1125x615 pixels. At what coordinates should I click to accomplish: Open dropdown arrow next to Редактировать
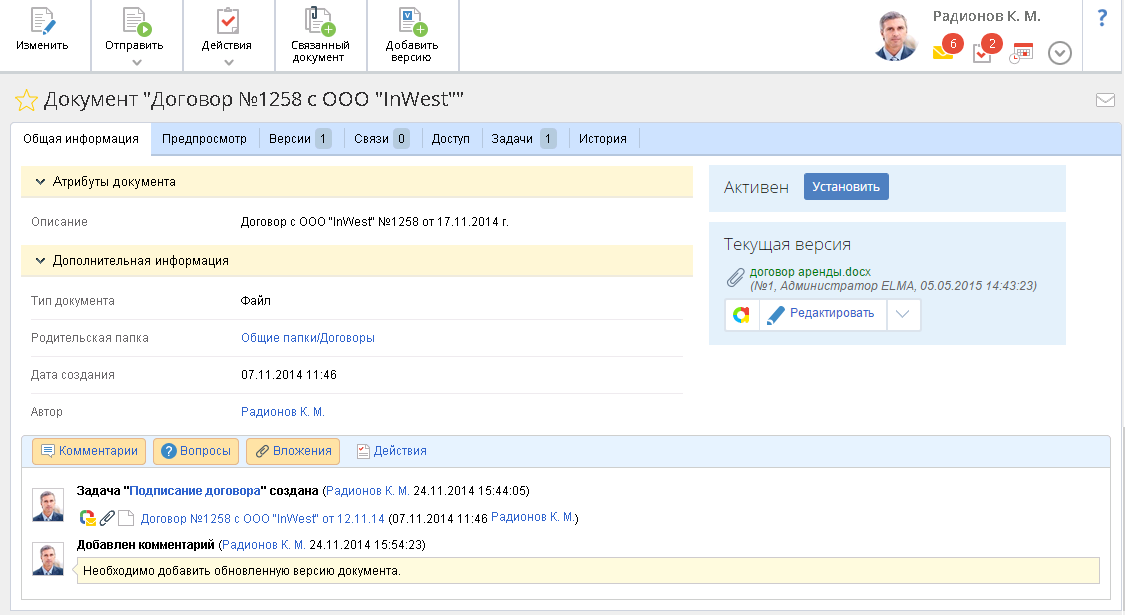point(903,314)
